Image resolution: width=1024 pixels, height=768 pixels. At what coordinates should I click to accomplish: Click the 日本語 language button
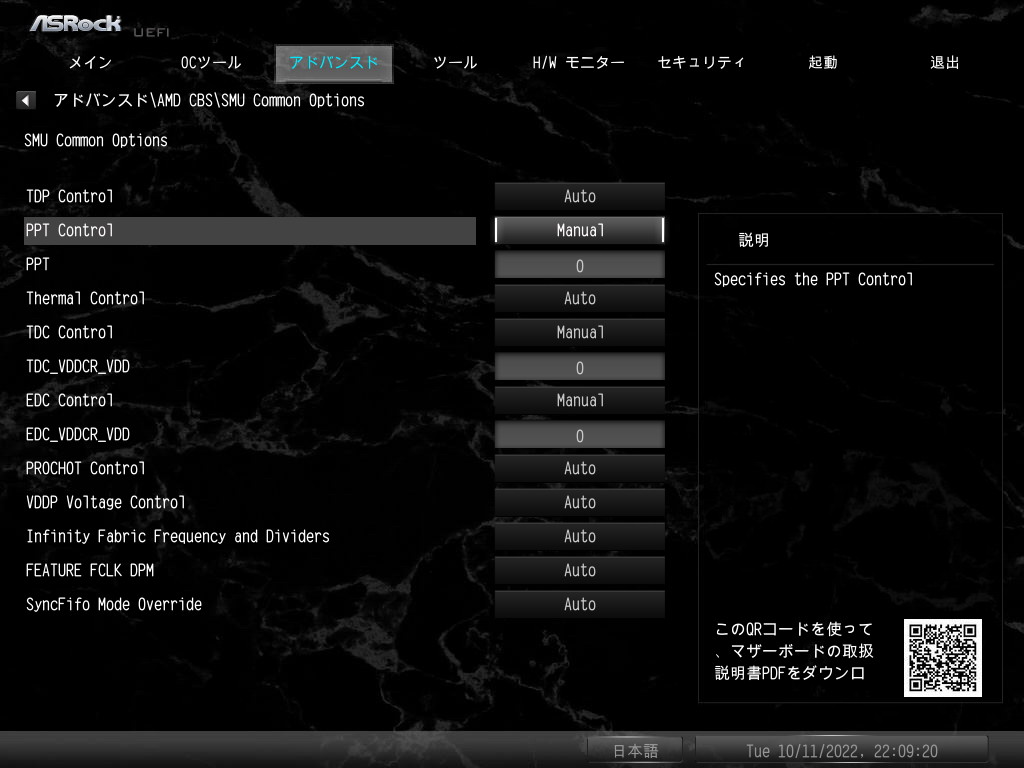pyautogui.click(x=635, y=750)
